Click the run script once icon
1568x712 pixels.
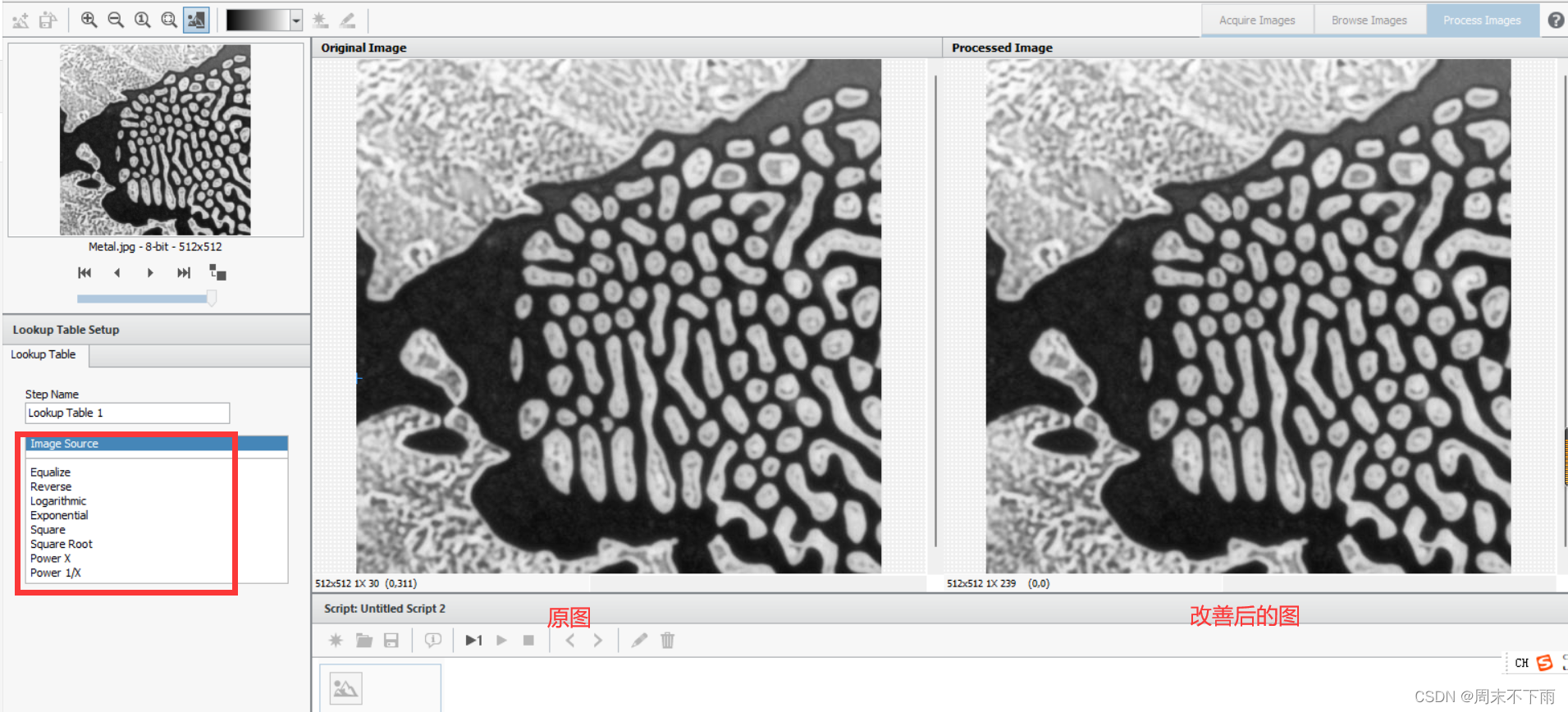click(x=473, y=641)
